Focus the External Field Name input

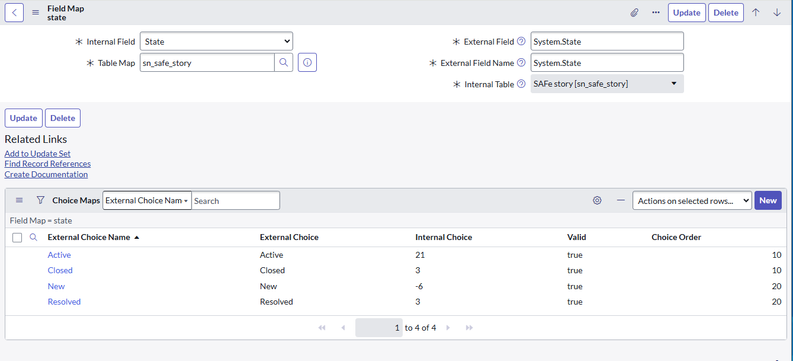607,63
